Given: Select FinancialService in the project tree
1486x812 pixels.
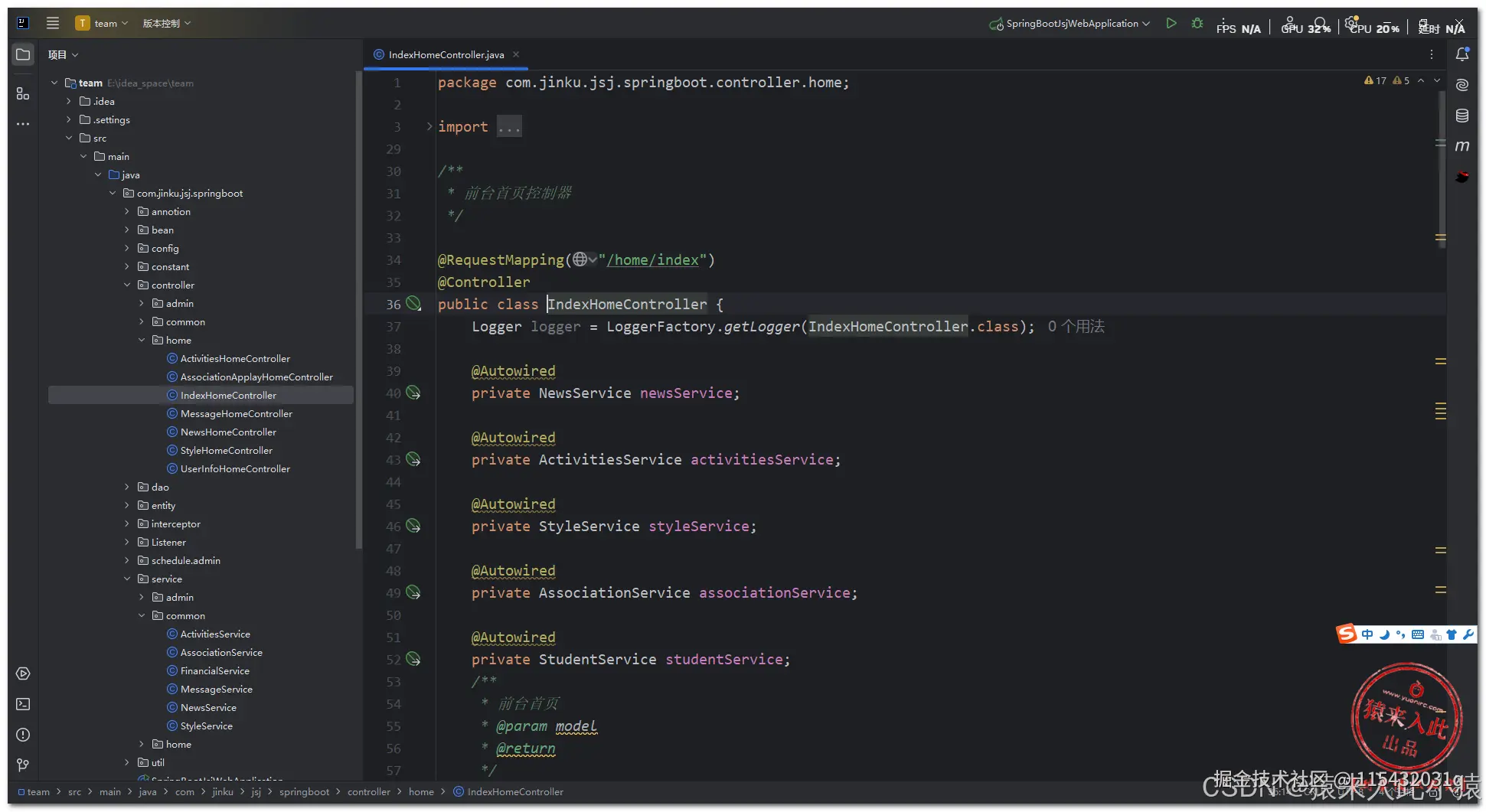Looking at the screenshot, I should click(215, 670).
